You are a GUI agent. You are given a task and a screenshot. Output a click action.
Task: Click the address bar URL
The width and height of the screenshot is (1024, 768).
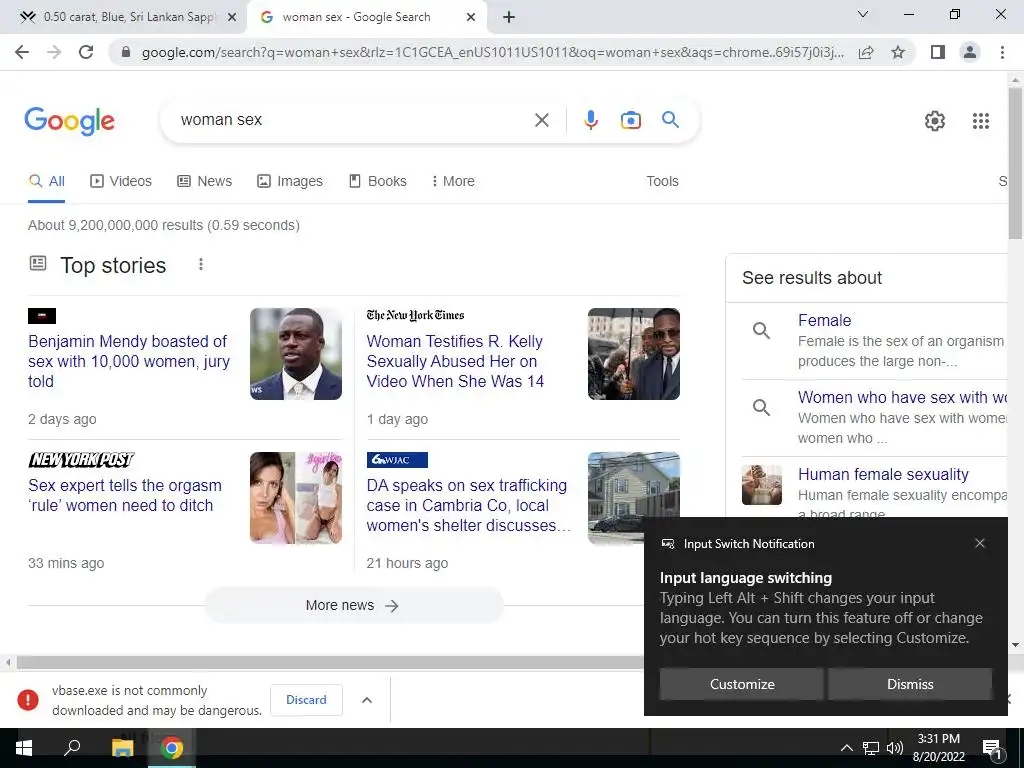[492, 52]
